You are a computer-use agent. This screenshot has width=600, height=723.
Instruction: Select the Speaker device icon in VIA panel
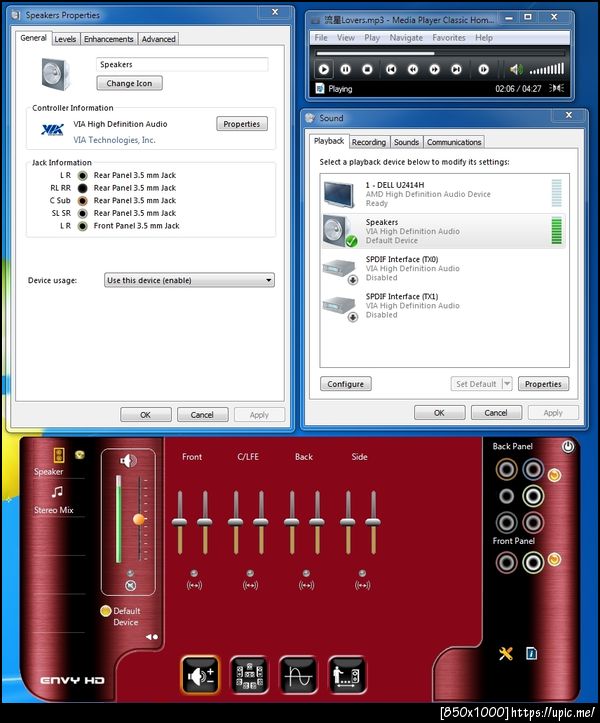(x=59, y=456)
